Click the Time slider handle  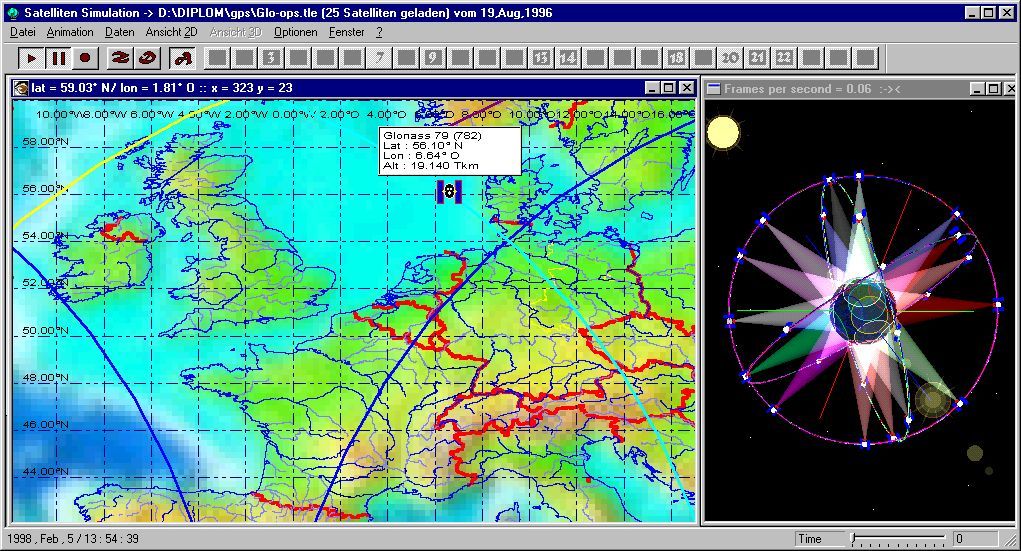853,539
